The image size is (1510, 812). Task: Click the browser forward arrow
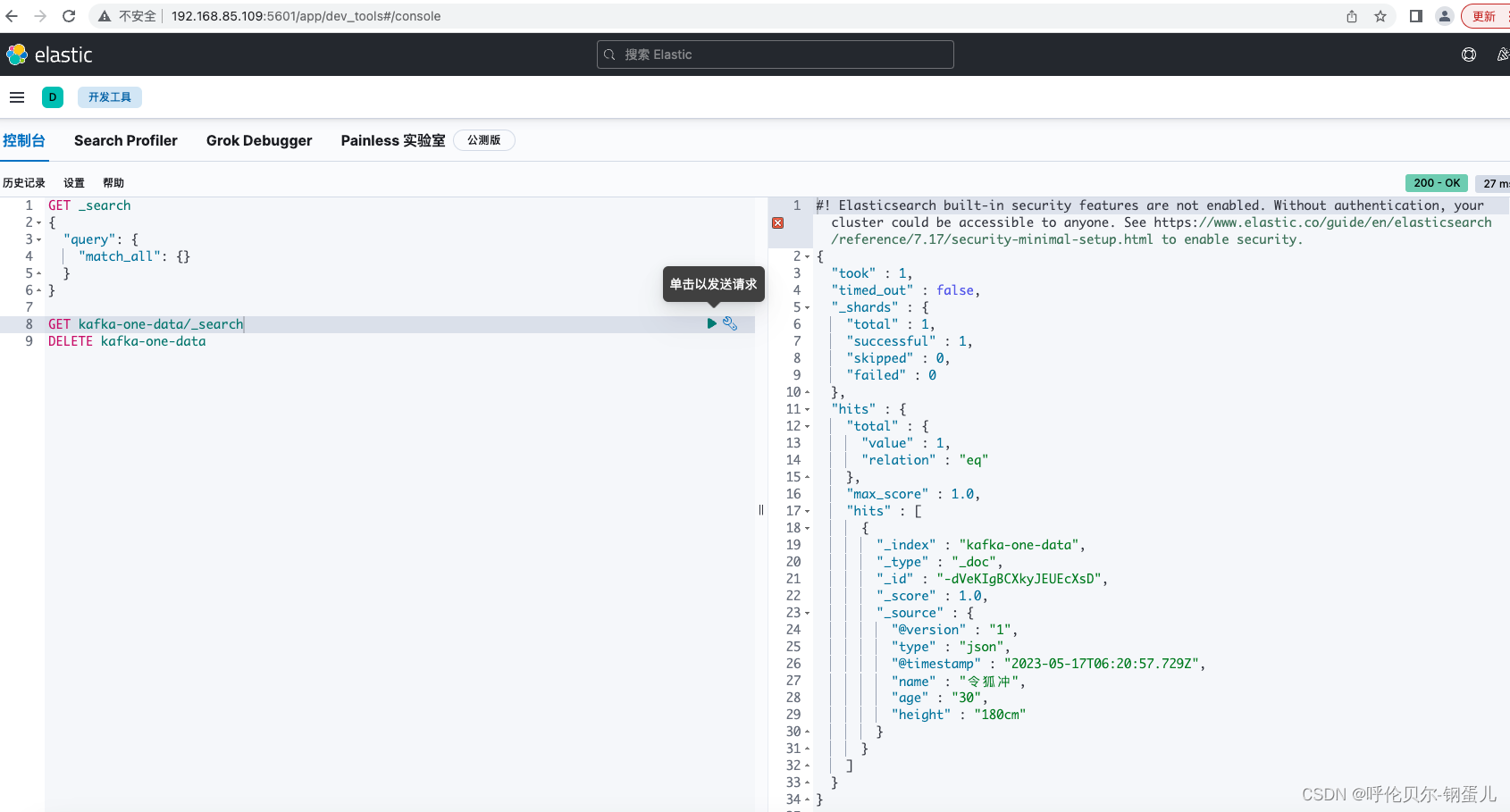[x=40, y=16]
